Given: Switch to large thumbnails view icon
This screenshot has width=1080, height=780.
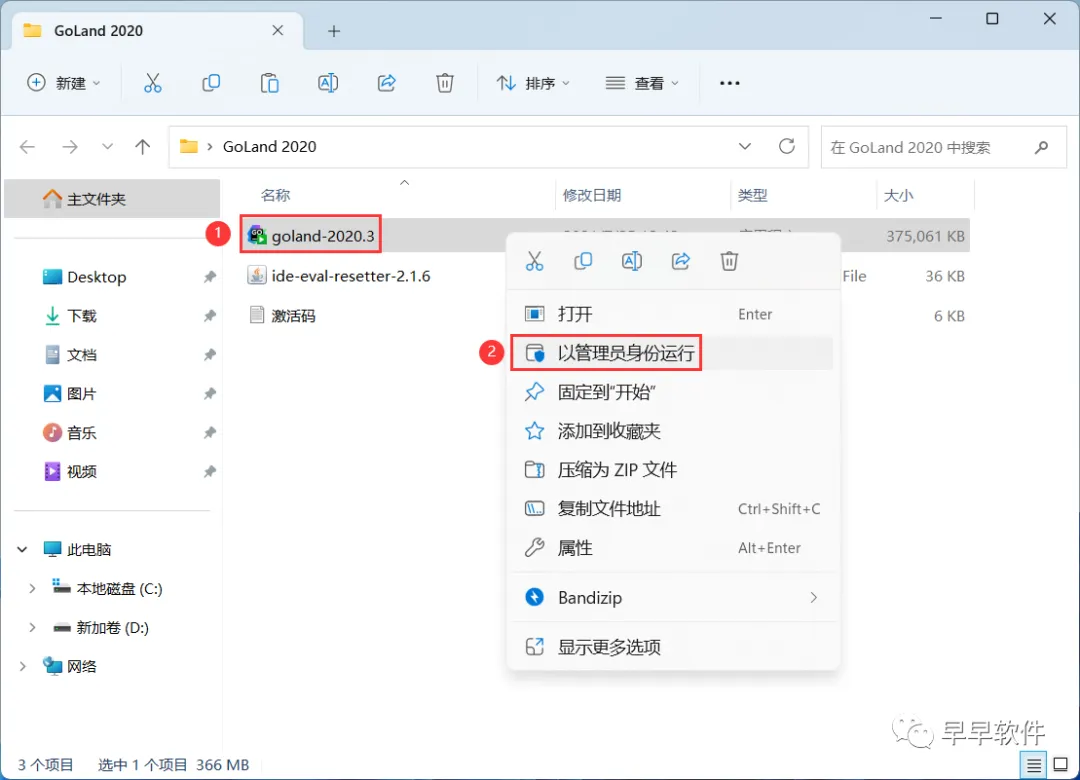Looking at the screenshot, I should pos(1061,764).
